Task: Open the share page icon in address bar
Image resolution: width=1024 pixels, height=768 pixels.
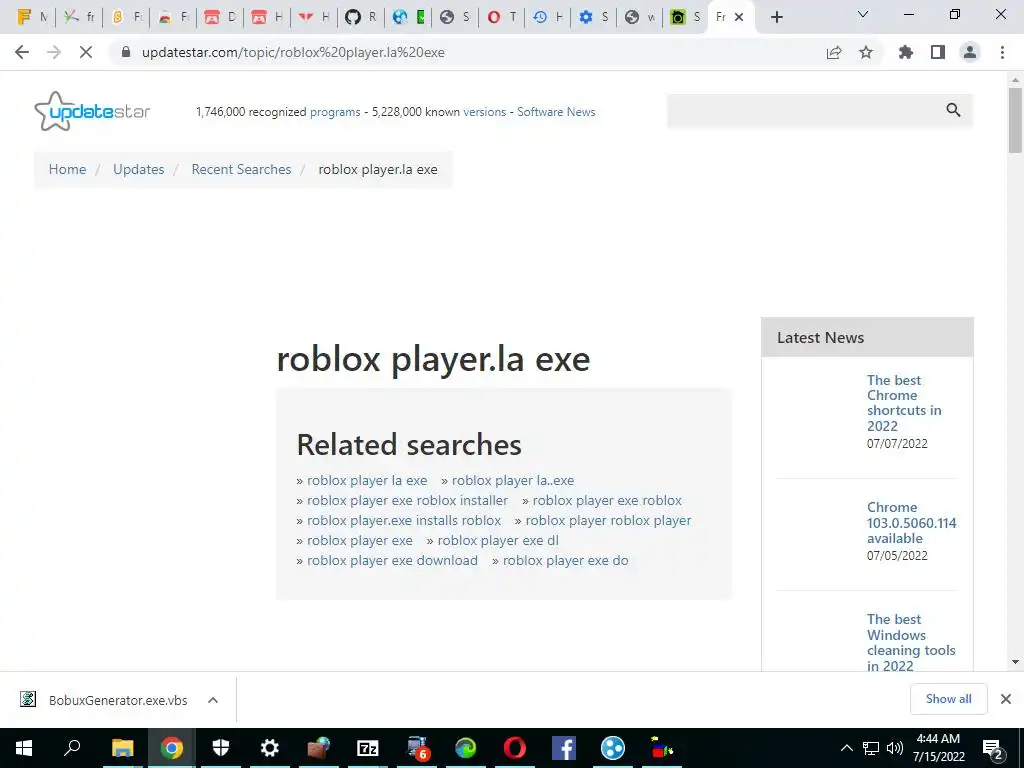Action: 834,52
